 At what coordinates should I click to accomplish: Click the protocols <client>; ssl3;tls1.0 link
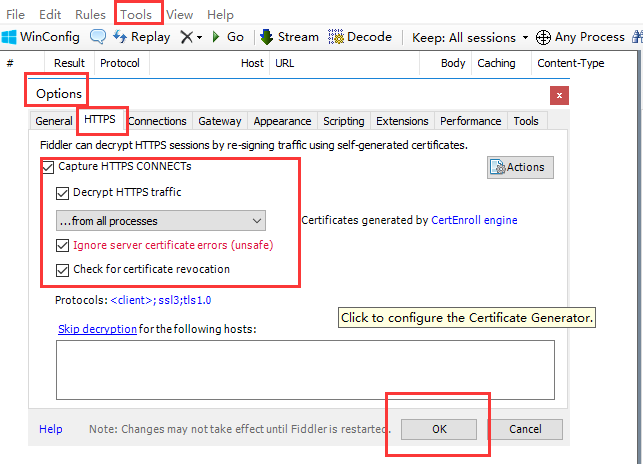click(x=161, y=300)
